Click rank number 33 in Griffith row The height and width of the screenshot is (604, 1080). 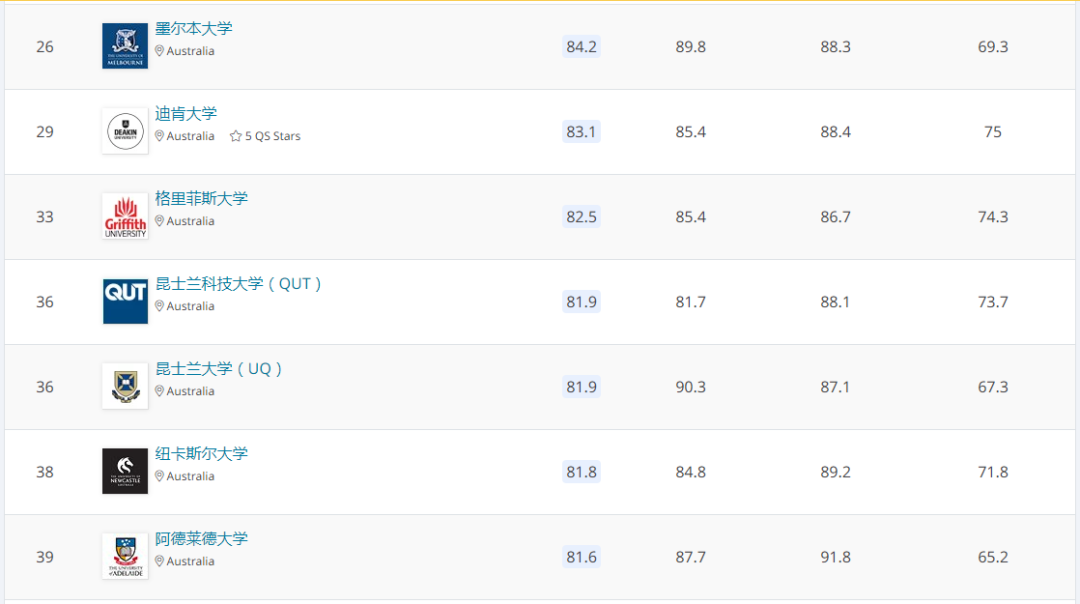point(45,217)
